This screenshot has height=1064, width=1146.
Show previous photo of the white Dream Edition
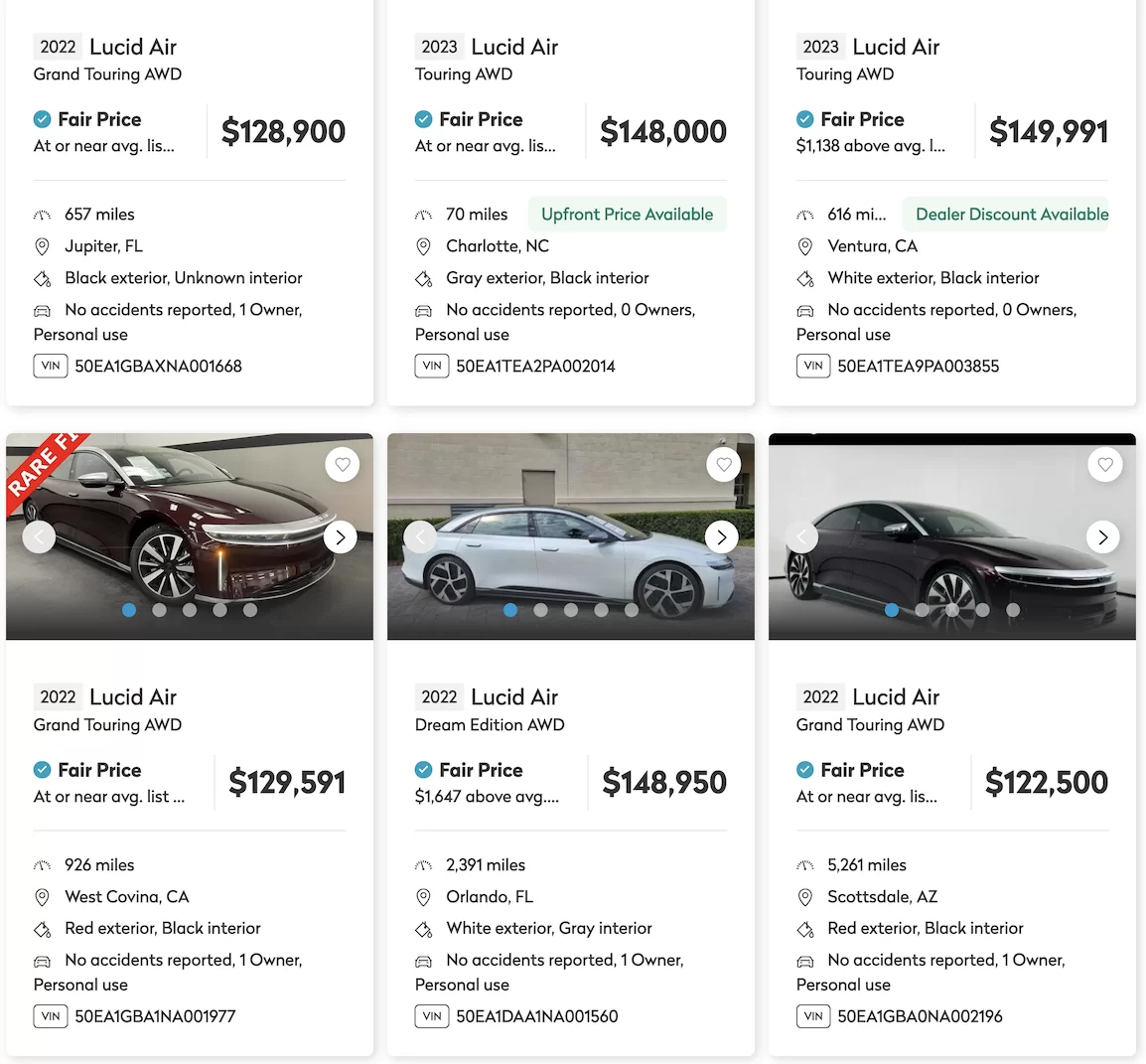420,537
